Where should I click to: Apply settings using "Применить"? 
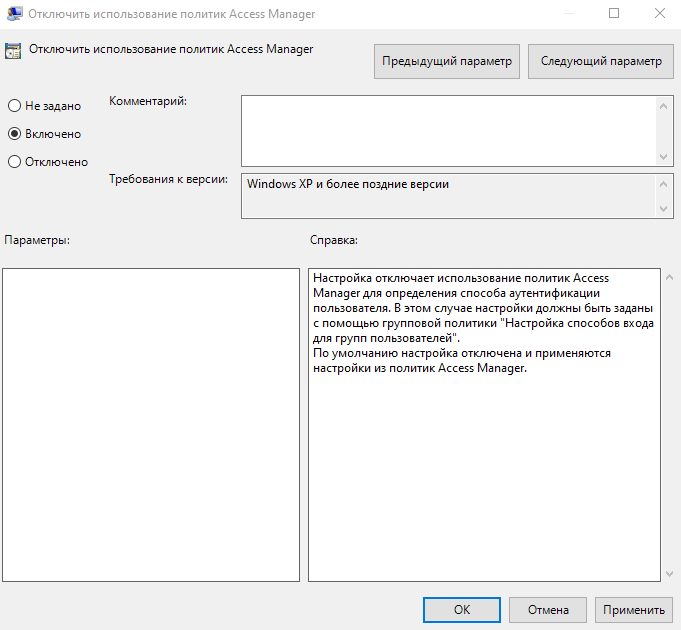633,609
